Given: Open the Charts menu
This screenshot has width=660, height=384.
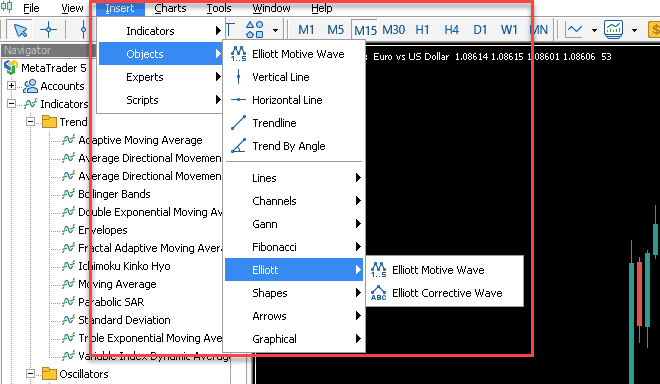Looking at the screenshot, I should tap(170, 8).
